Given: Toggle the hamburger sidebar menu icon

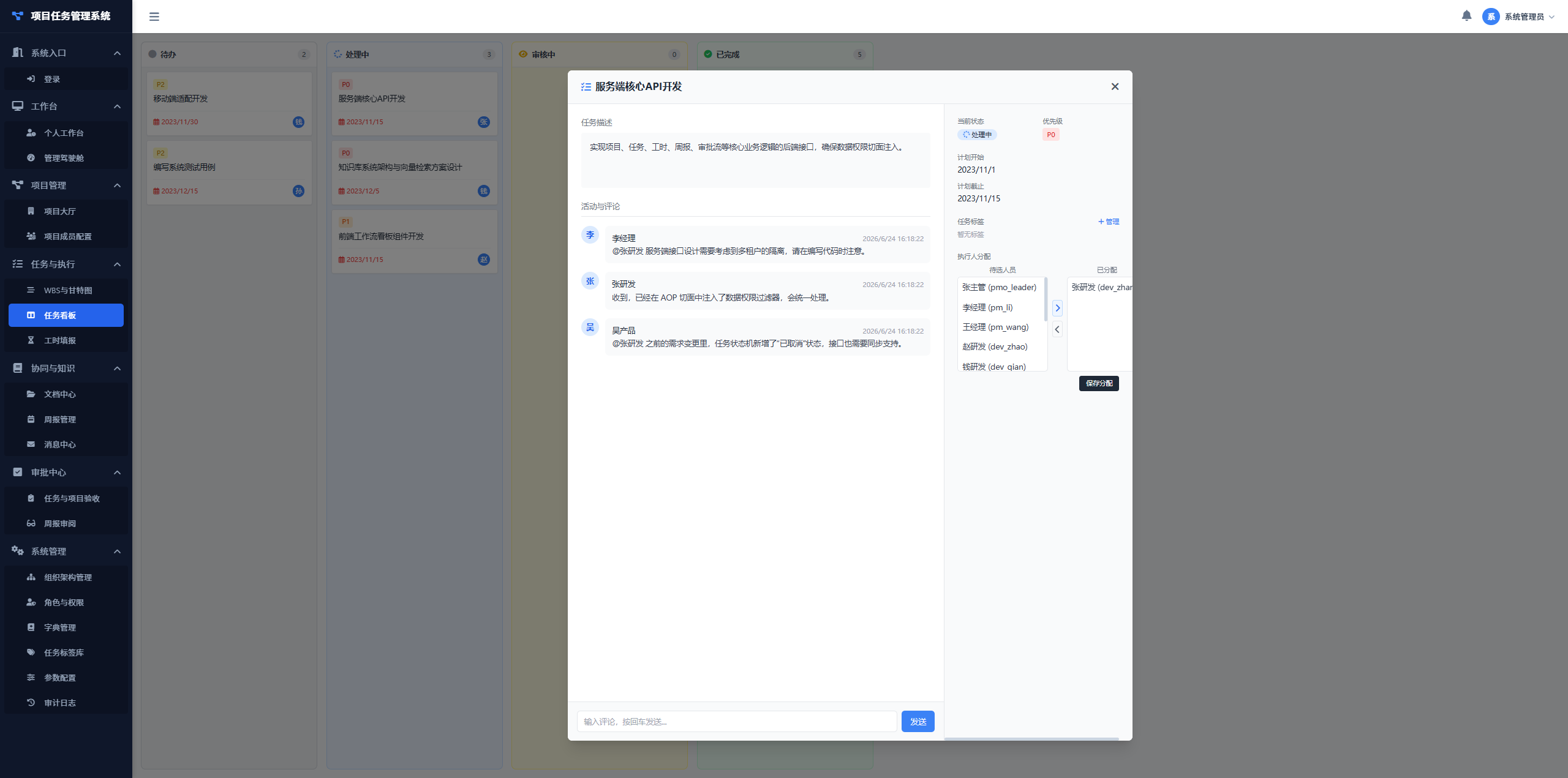Looking at the screenshot, I should (154, 17).
